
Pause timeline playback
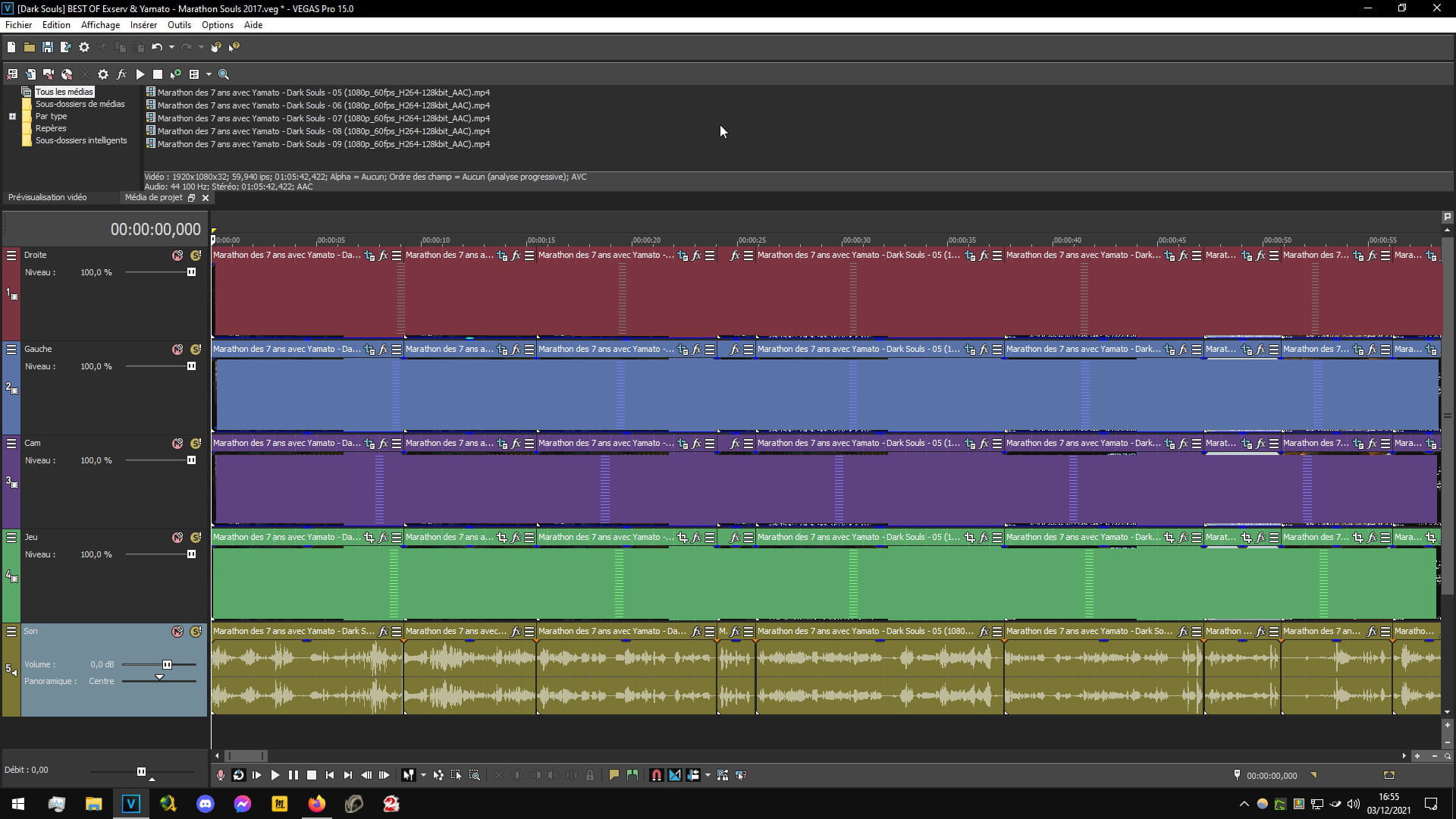pyautogui.click(x=293, y=775)
